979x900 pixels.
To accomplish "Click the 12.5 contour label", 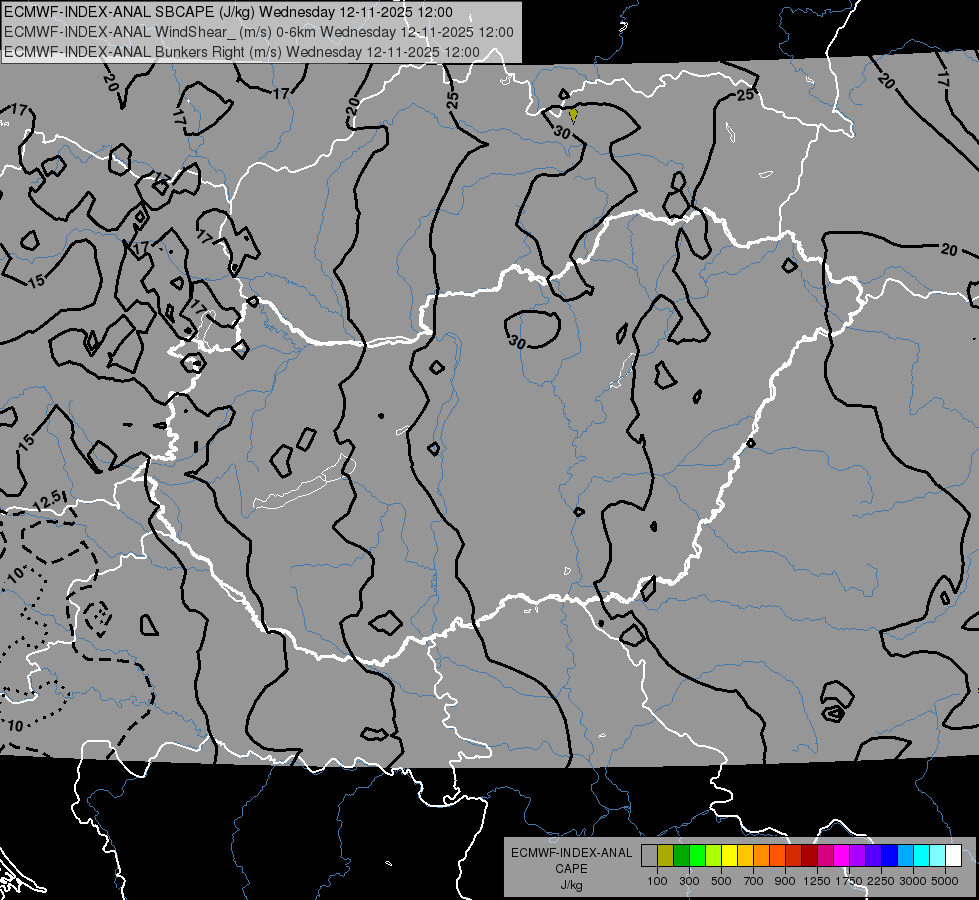I will point(48,500).
